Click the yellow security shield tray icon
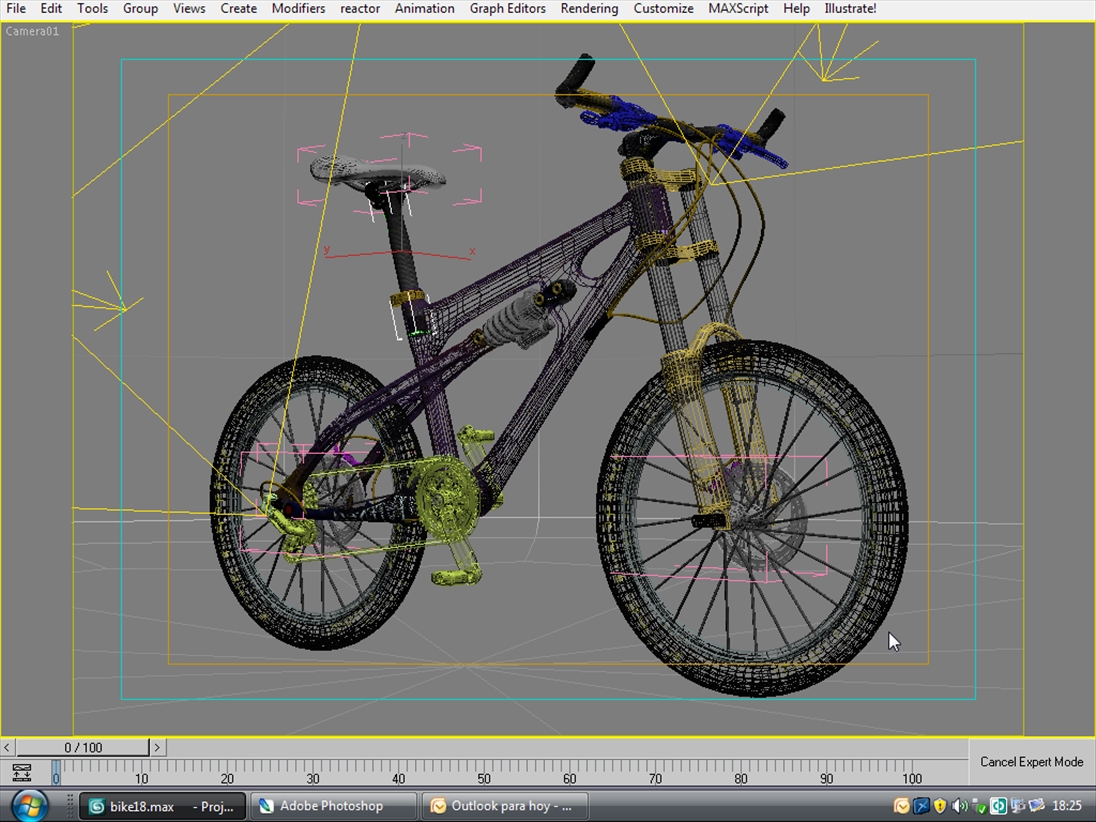The width and height of the screenshot is (1096, 822). coord(940,806)
